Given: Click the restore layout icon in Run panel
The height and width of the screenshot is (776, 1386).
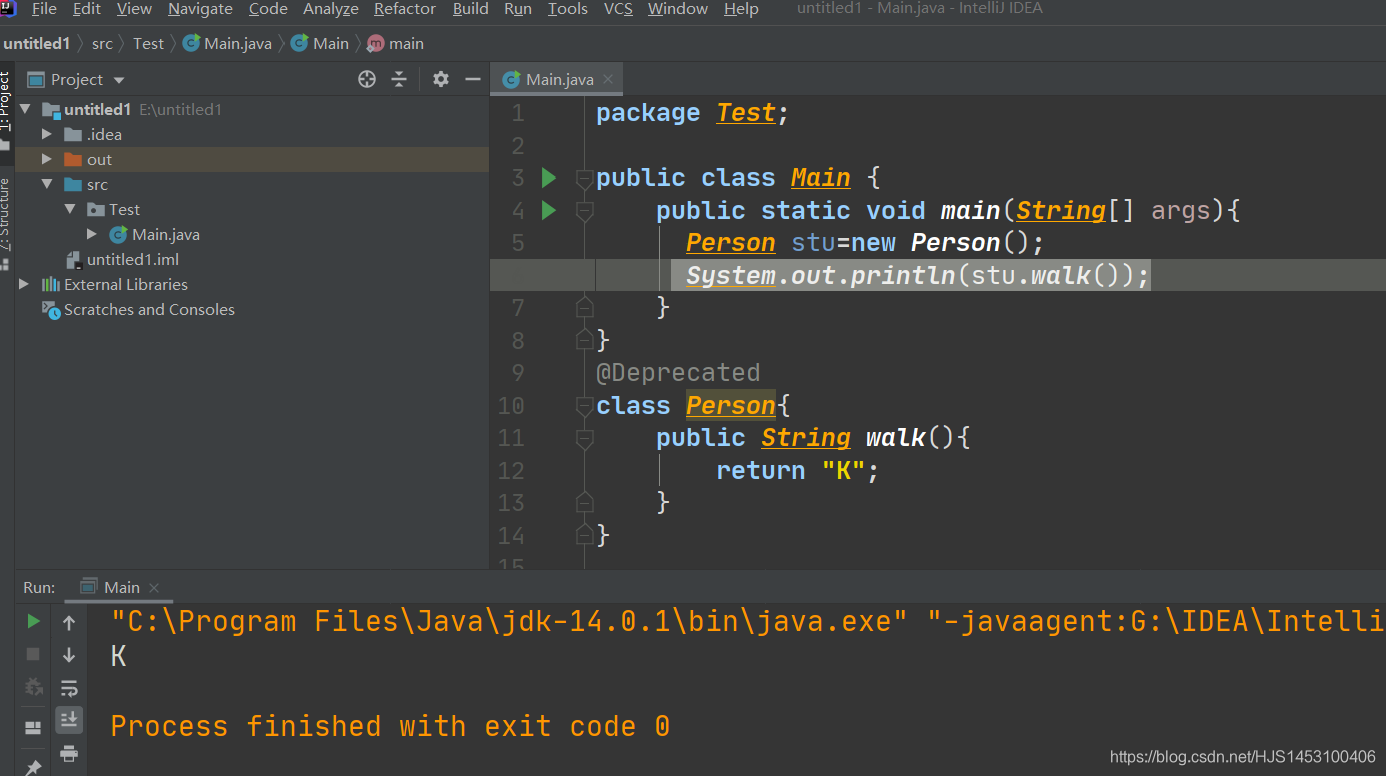Looking at the screenshot, I should [x=33, y=728].
